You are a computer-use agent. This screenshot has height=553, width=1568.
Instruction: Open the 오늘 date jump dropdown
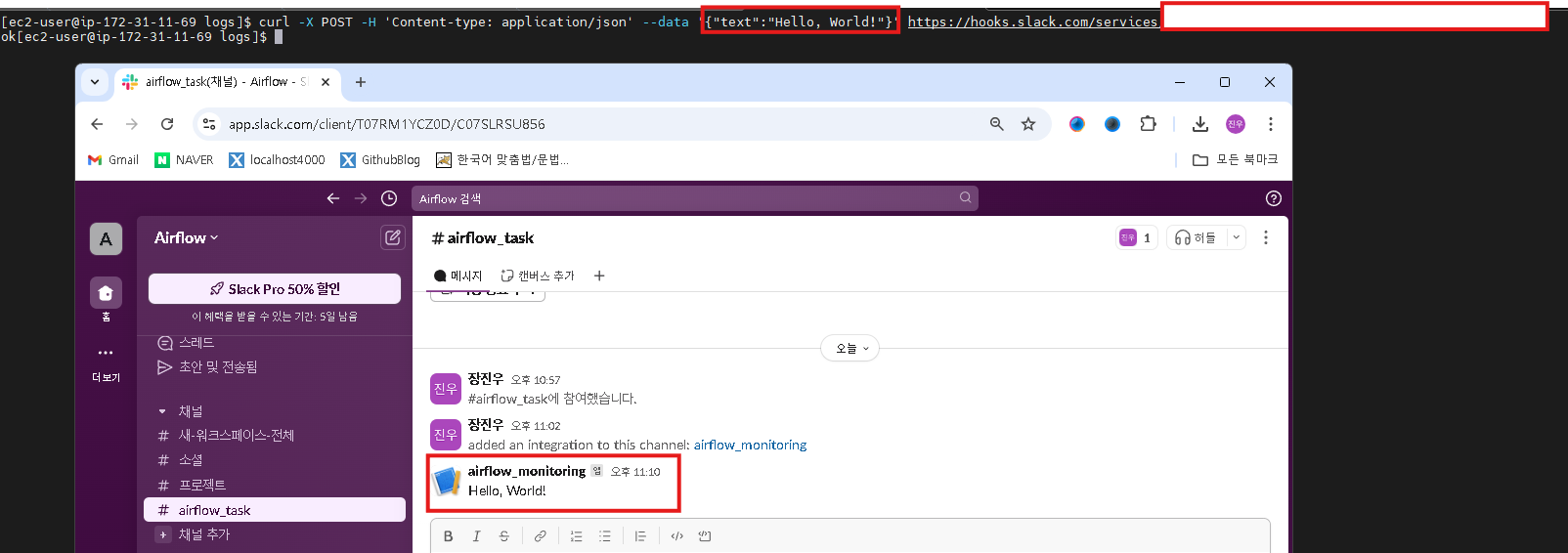[x=850, y=349]
